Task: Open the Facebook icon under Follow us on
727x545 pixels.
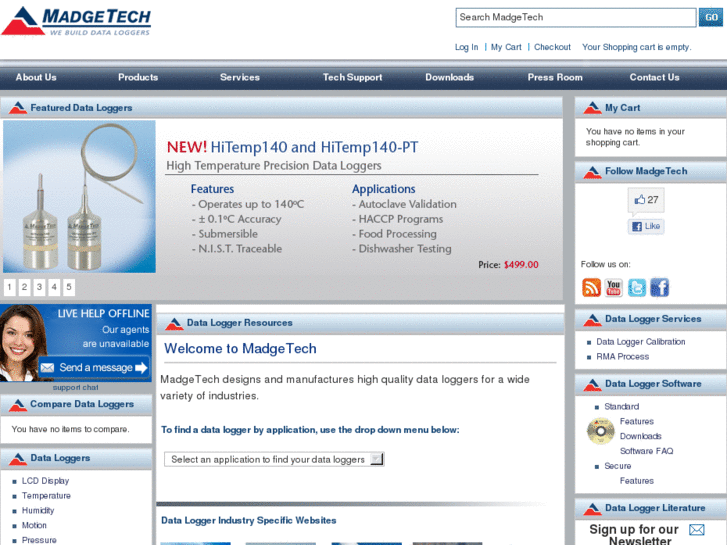Action: [659, 288]
